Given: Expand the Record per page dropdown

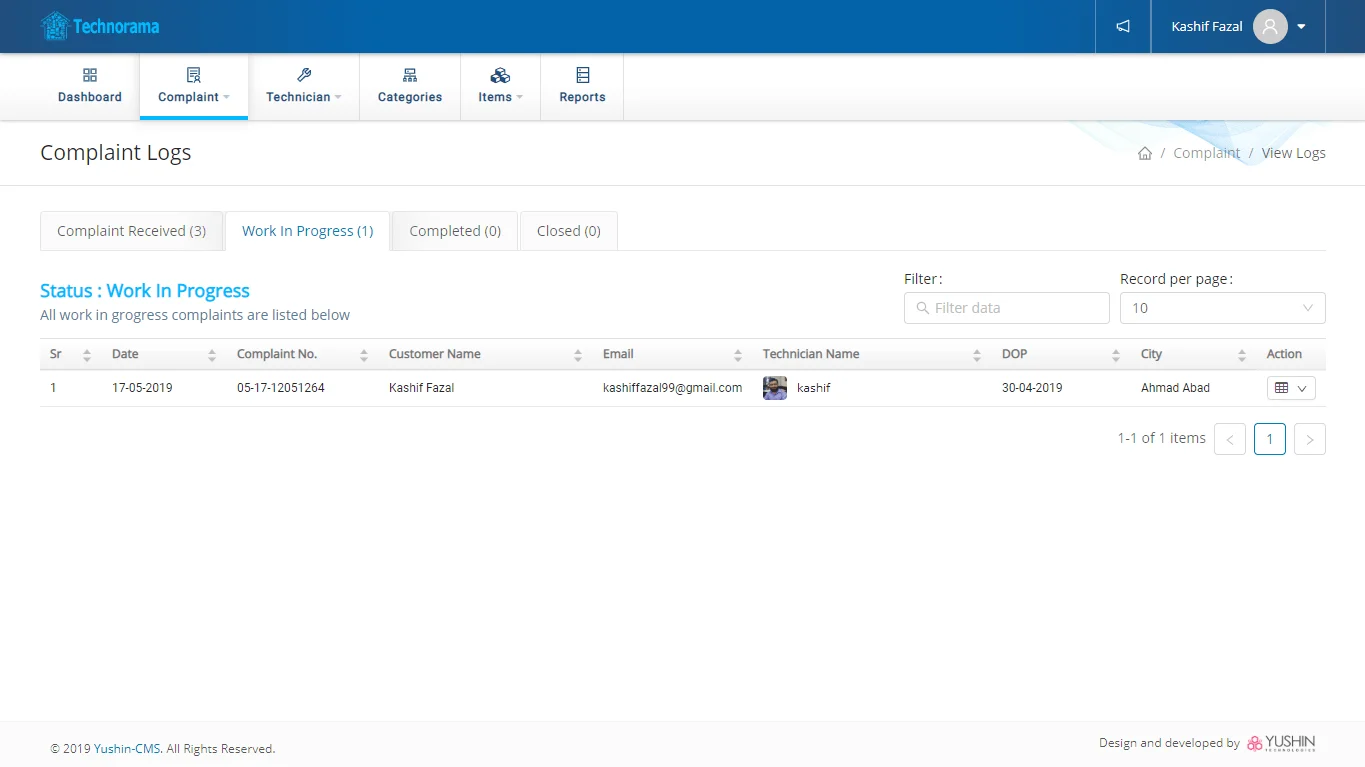Looking at the screenshot, I should [1222, 308].
